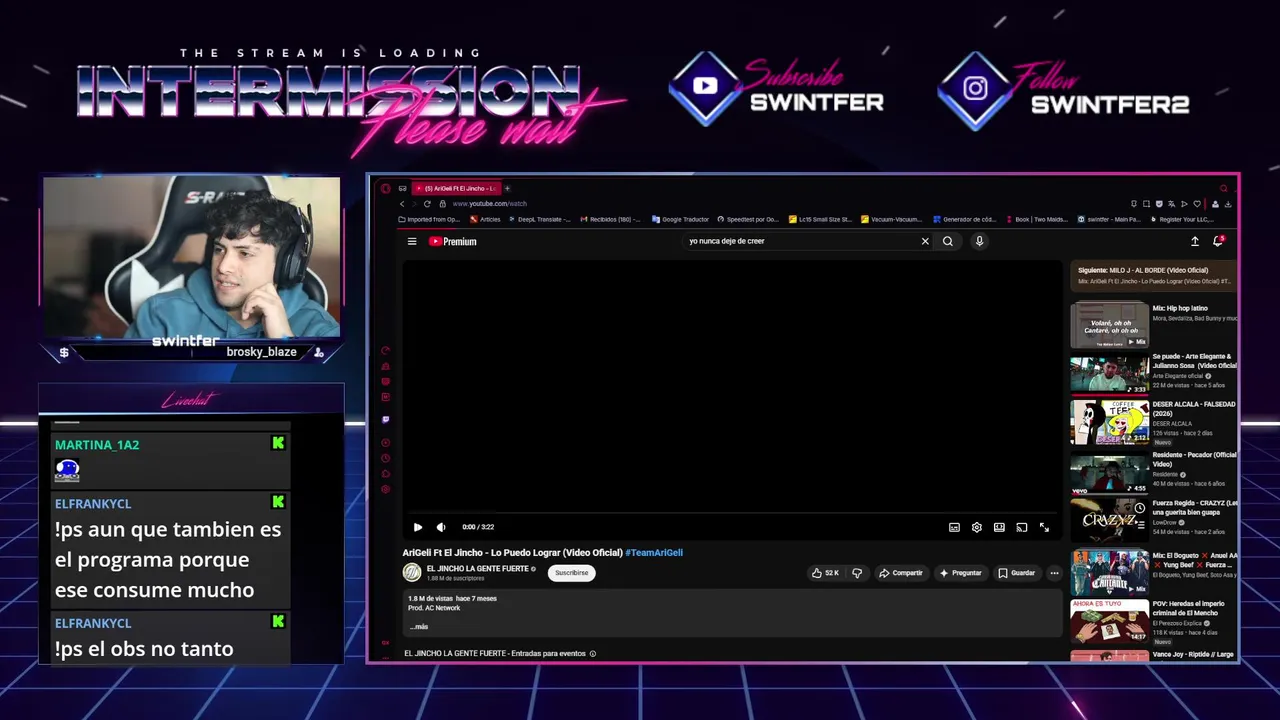This screenshot has width=1280, height=720.
Task: Click the Compartir share button
Action: (900, 573)
